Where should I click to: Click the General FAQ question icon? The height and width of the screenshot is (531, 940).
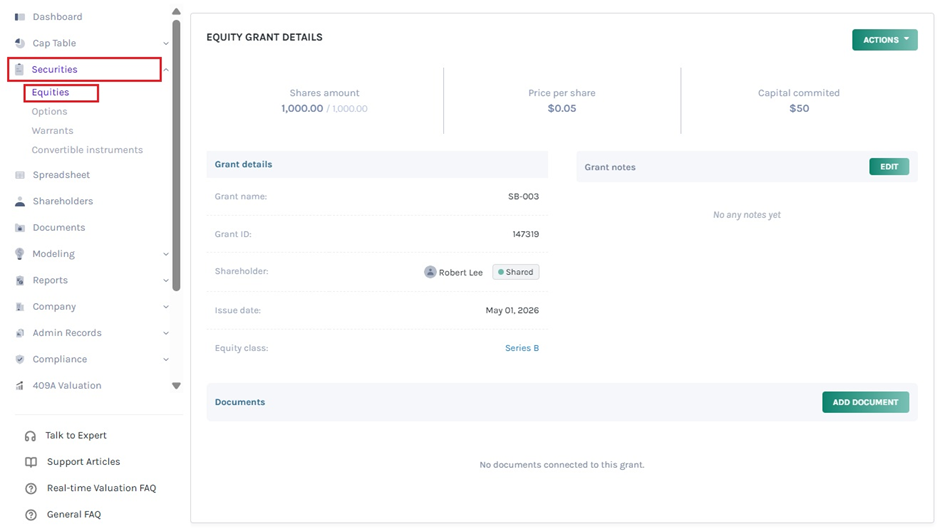coord(31,515)
